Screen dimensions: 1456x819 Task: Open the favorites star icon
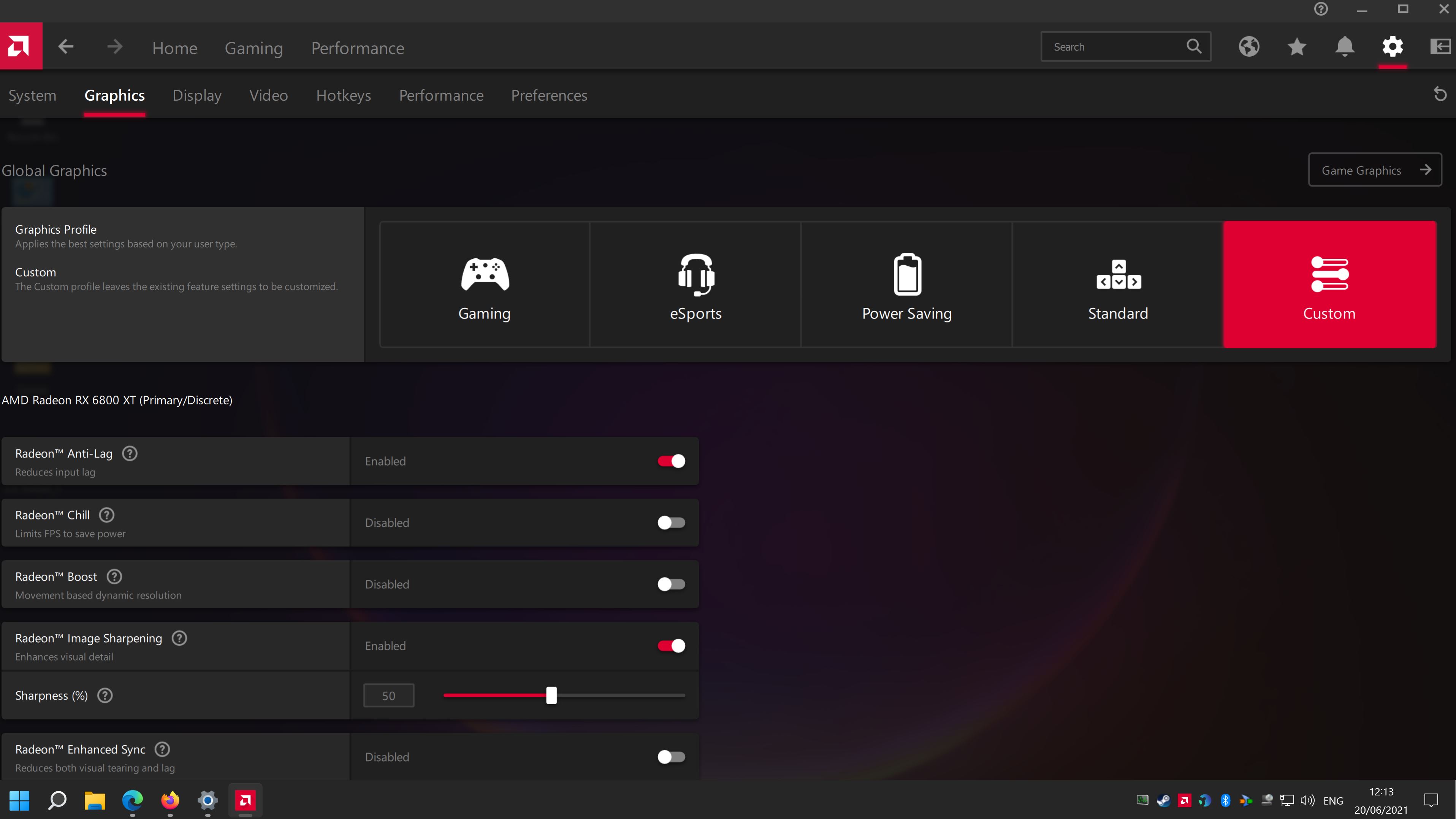[x=1297, y=47]
